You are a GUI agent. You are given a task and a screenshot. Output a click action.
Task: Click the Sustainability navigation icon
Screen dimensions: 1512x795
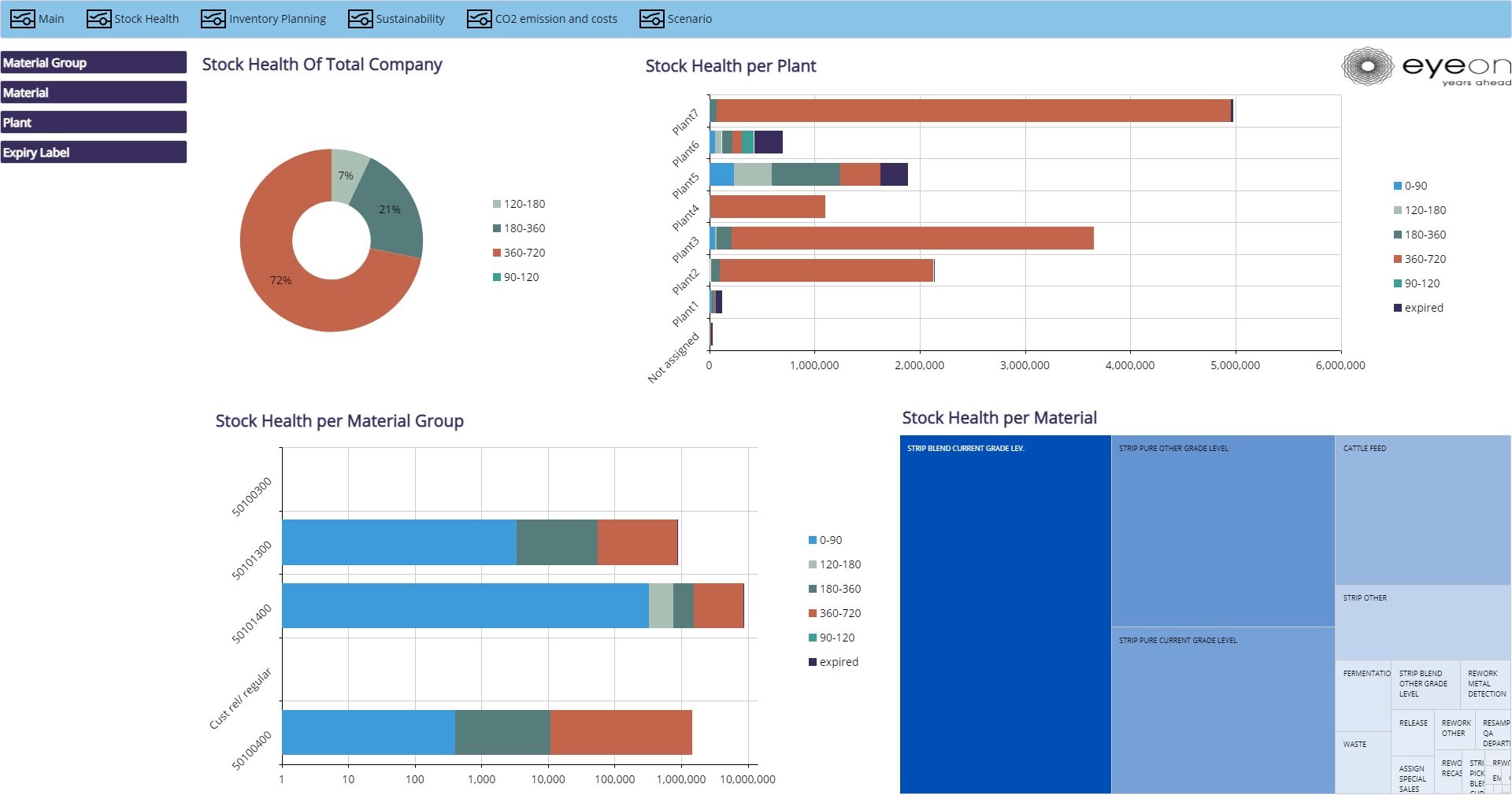coord(360,19)
